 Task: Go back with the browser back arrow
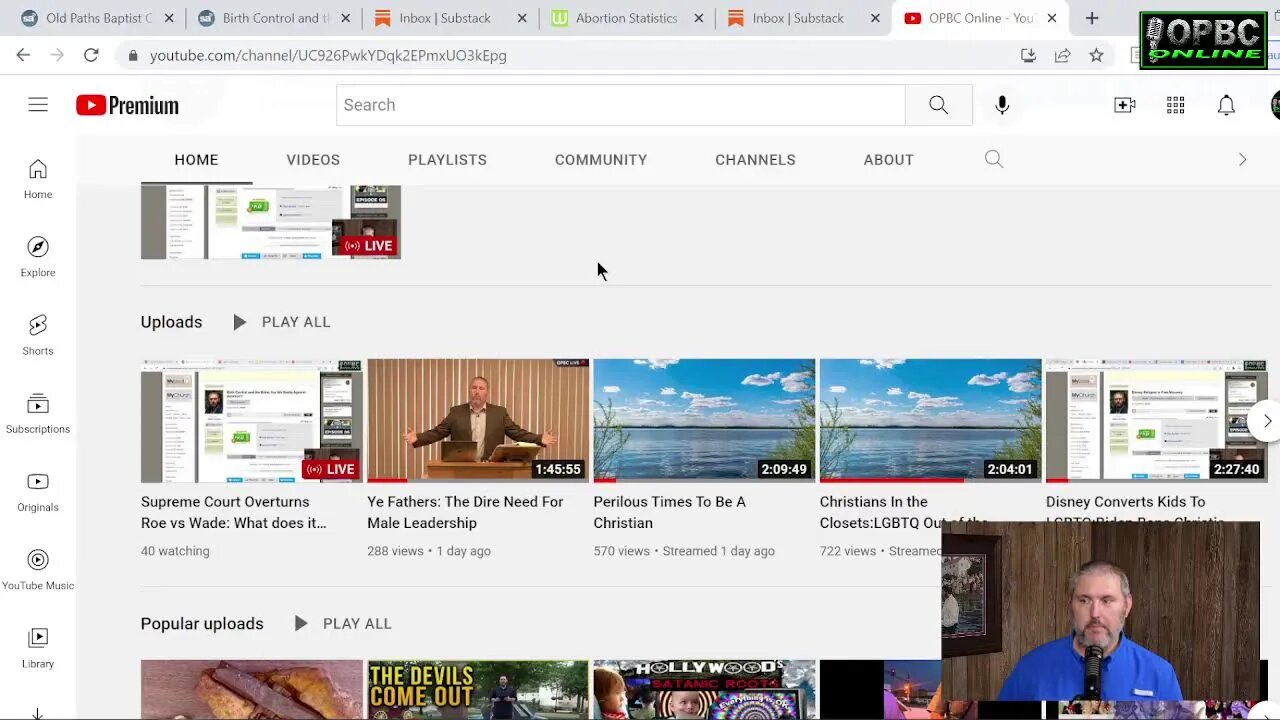click(23, 55)
